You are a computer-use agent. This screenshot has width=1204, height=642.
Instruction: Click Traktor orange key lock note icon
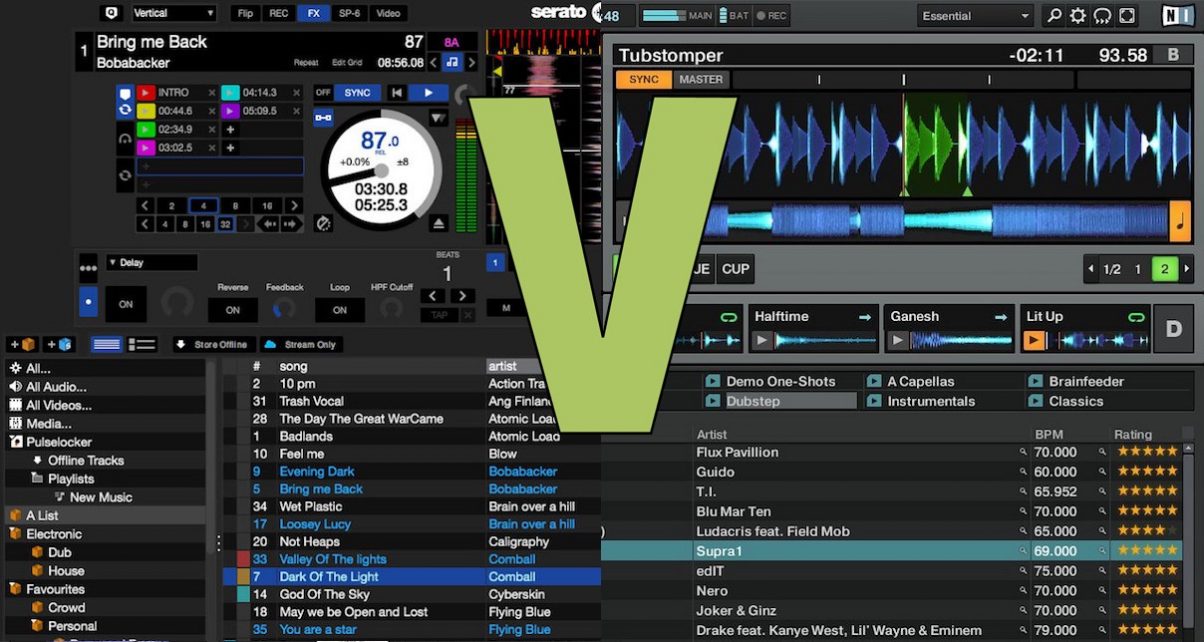pyautogui.click(x=1180, y=221)
